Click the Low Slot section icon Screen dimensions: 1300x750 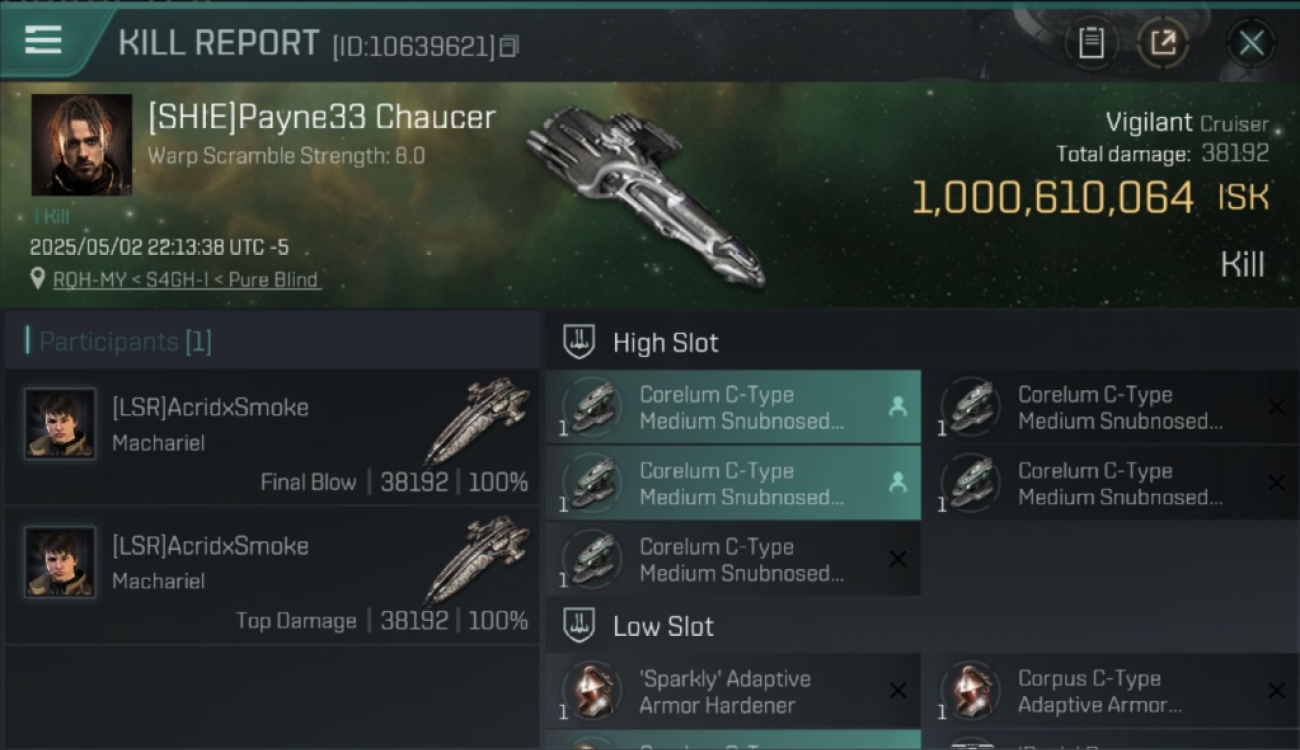coord(579,626)
